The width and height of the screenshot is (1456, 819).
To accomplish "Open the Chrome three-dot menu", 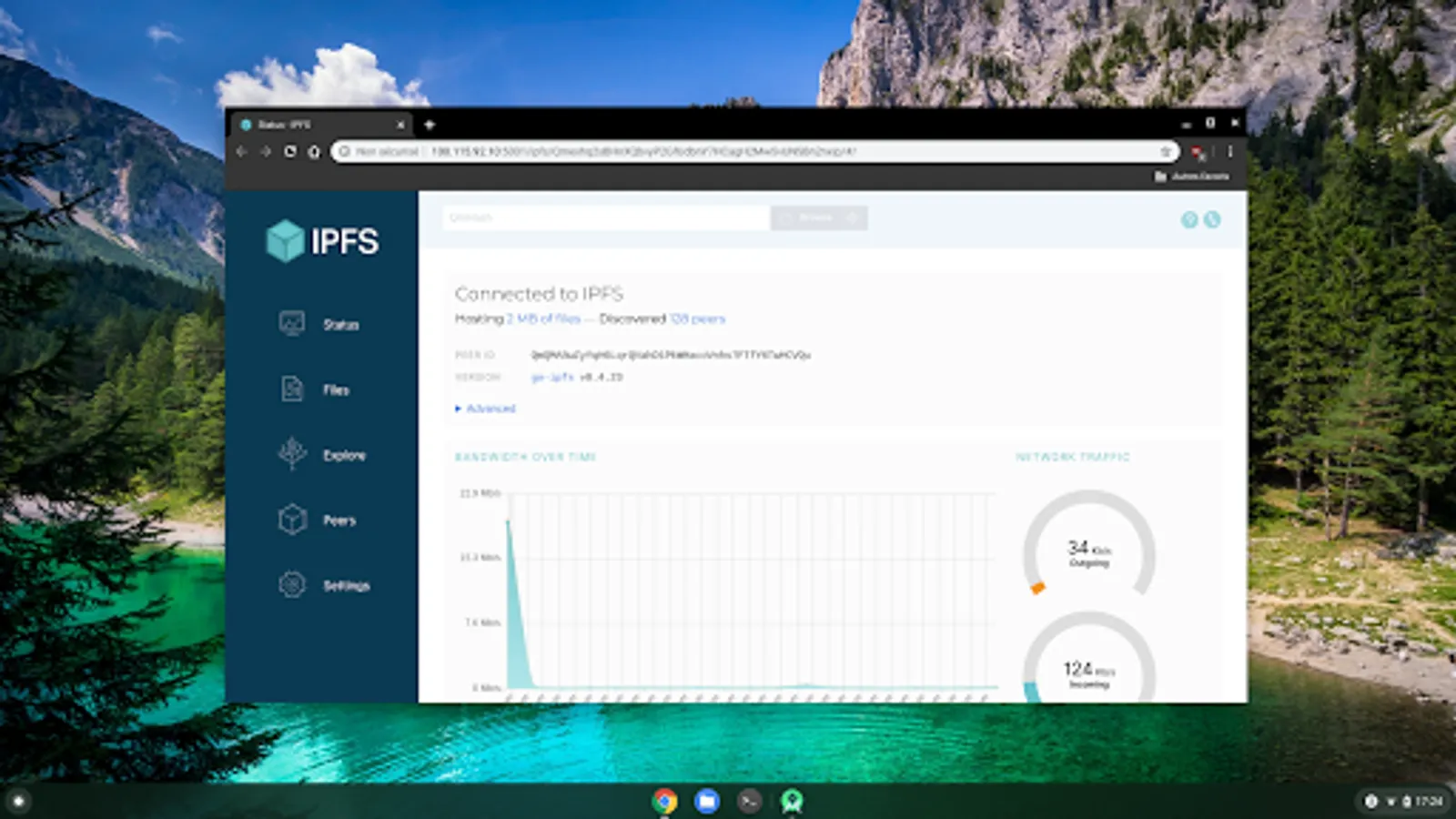I will pos(1230,151).
